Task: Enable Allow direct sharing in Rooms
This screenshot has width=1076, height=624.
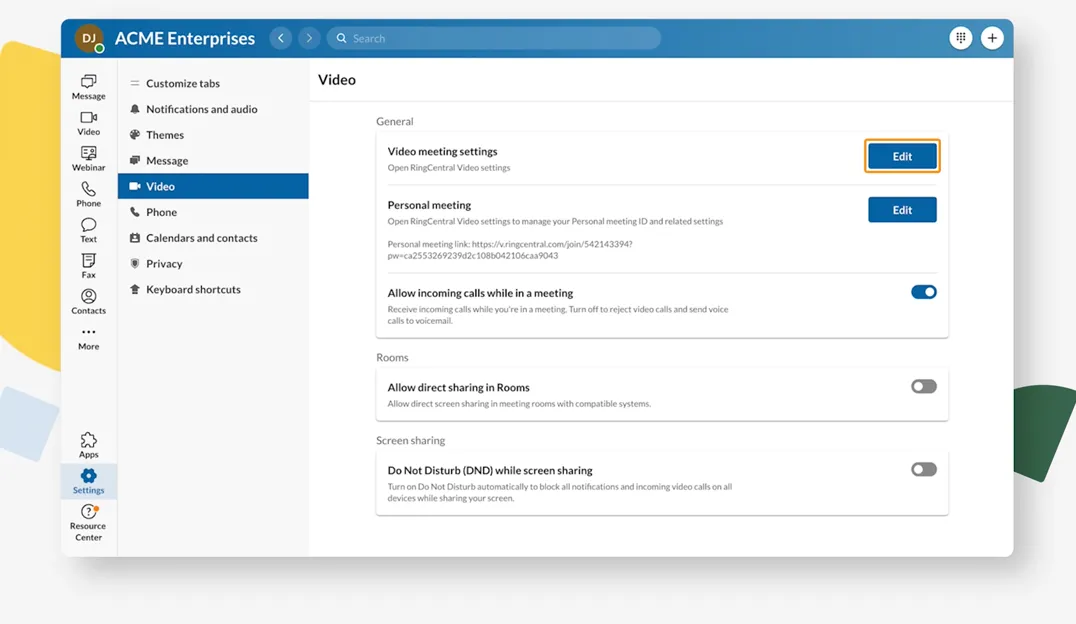Action: click(x=923, y=386)
